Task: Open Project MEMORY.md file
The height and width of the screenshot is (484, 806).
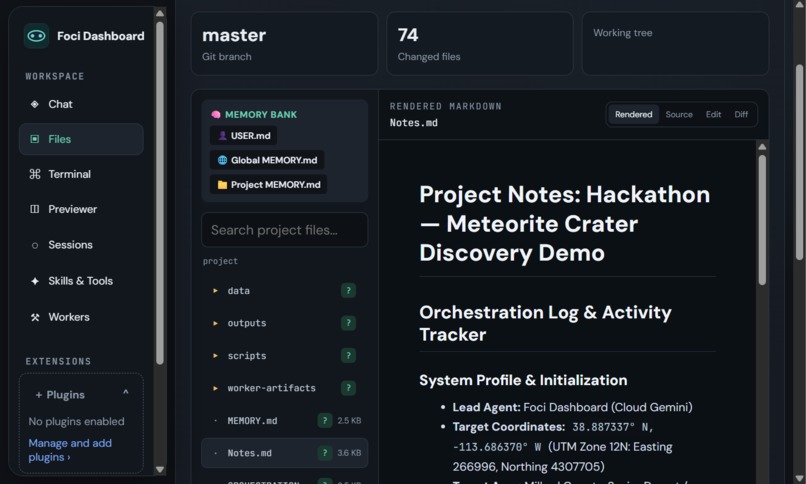Action: (x=268, y=185)
